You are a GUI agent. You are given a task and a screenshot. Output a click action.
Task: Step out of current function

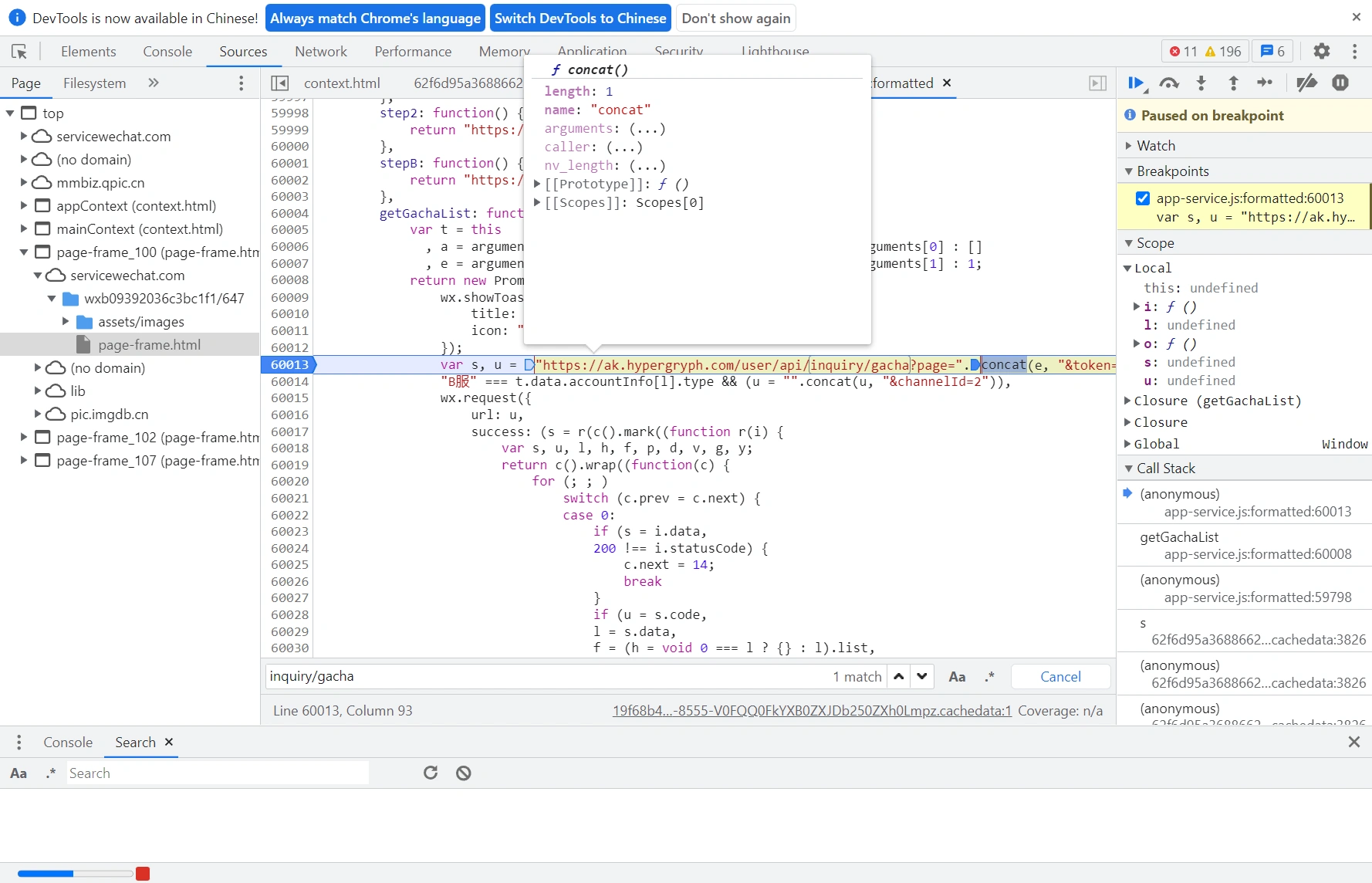pyautogui.click(x=1233, y=83)
